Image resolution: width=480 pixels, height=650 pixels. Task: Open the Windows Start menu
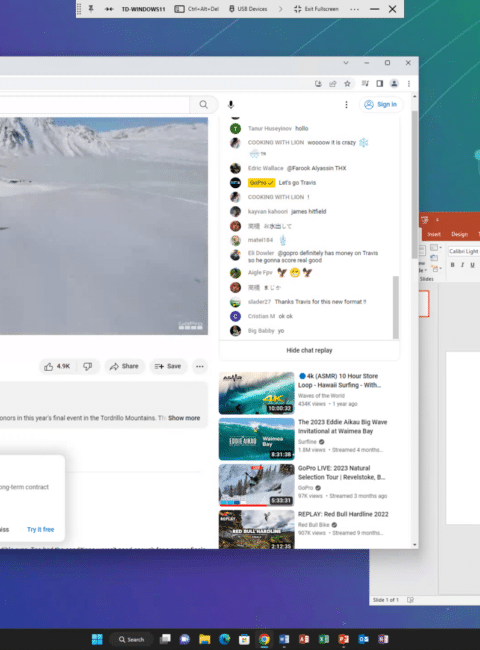click(x=97, y=639)
